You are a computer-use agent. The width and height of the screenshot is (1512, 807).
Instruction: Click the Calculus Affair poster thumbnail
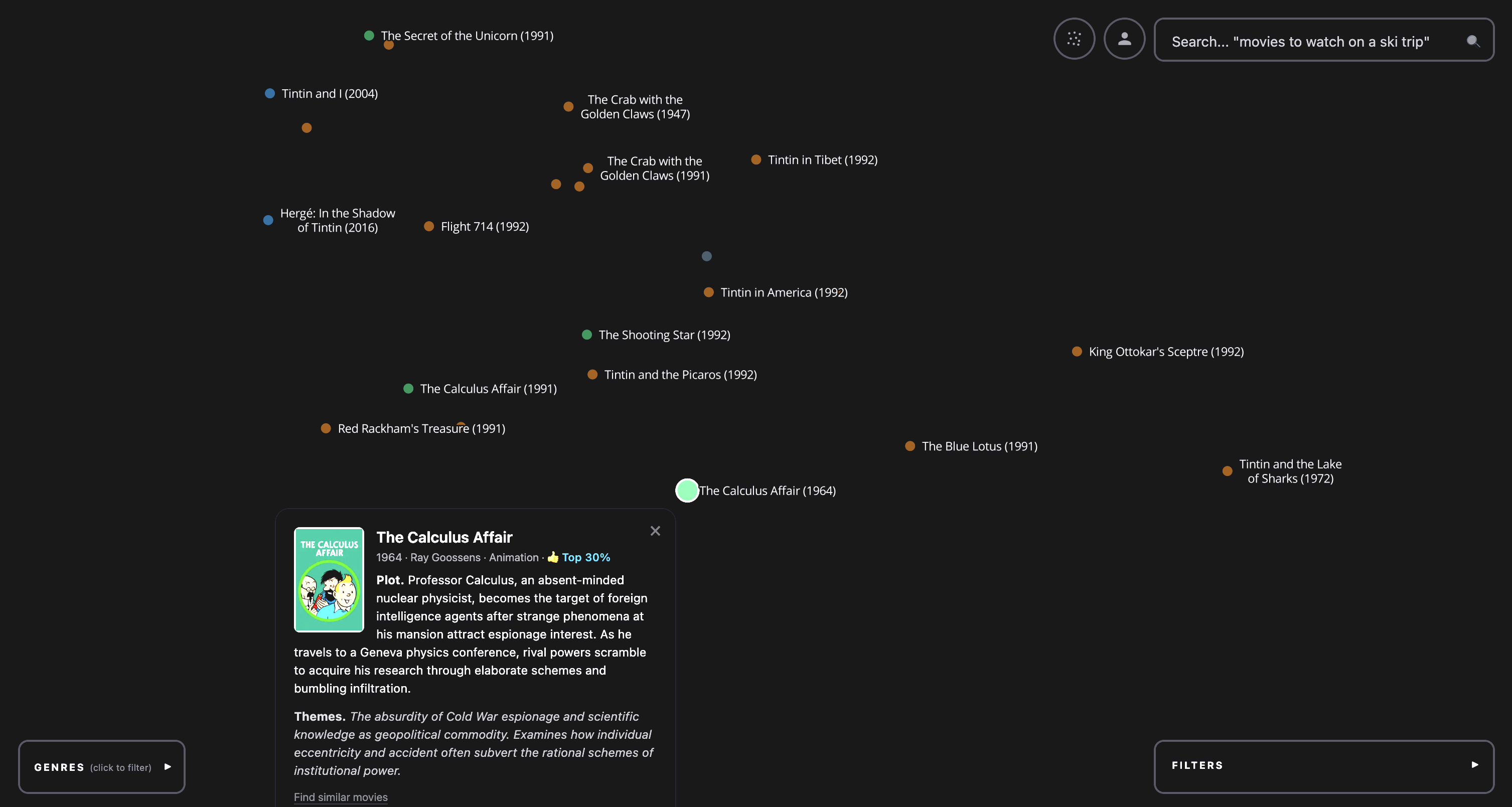click(x=329, y=579)
